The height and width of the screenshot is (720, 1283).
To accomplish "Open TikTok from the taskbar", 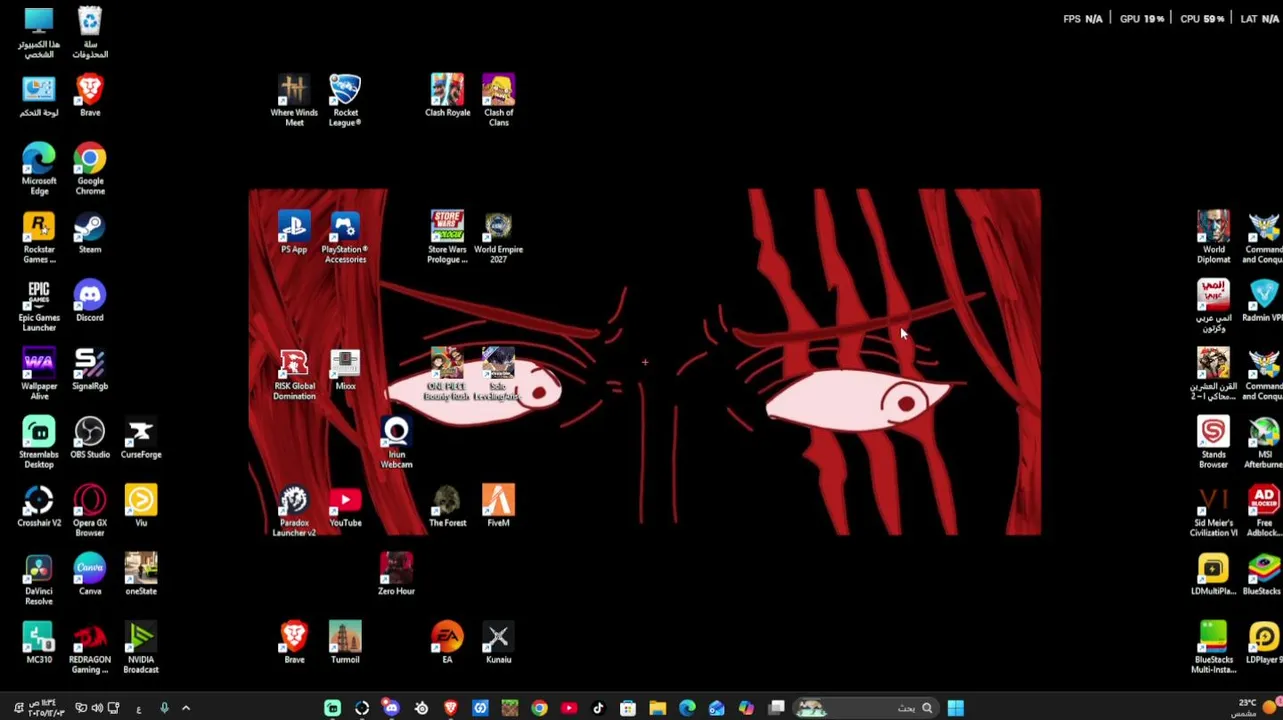I will pos(598,708).
